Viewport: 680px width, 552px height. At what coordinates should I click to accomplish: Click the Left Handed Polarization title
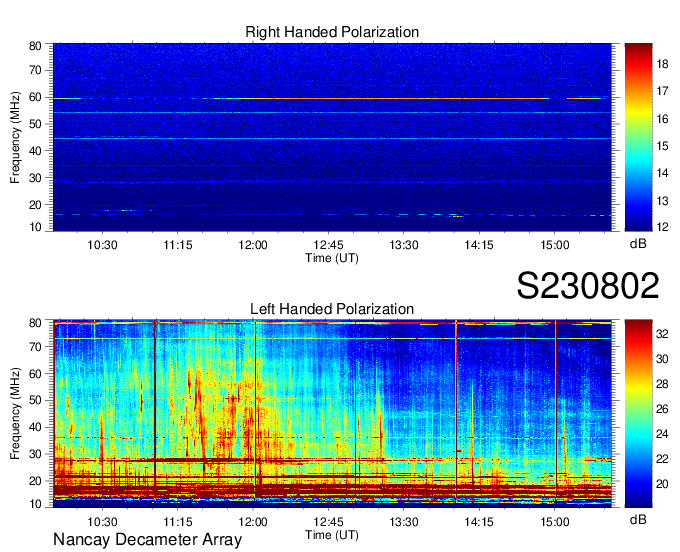[x=332, y=309]
